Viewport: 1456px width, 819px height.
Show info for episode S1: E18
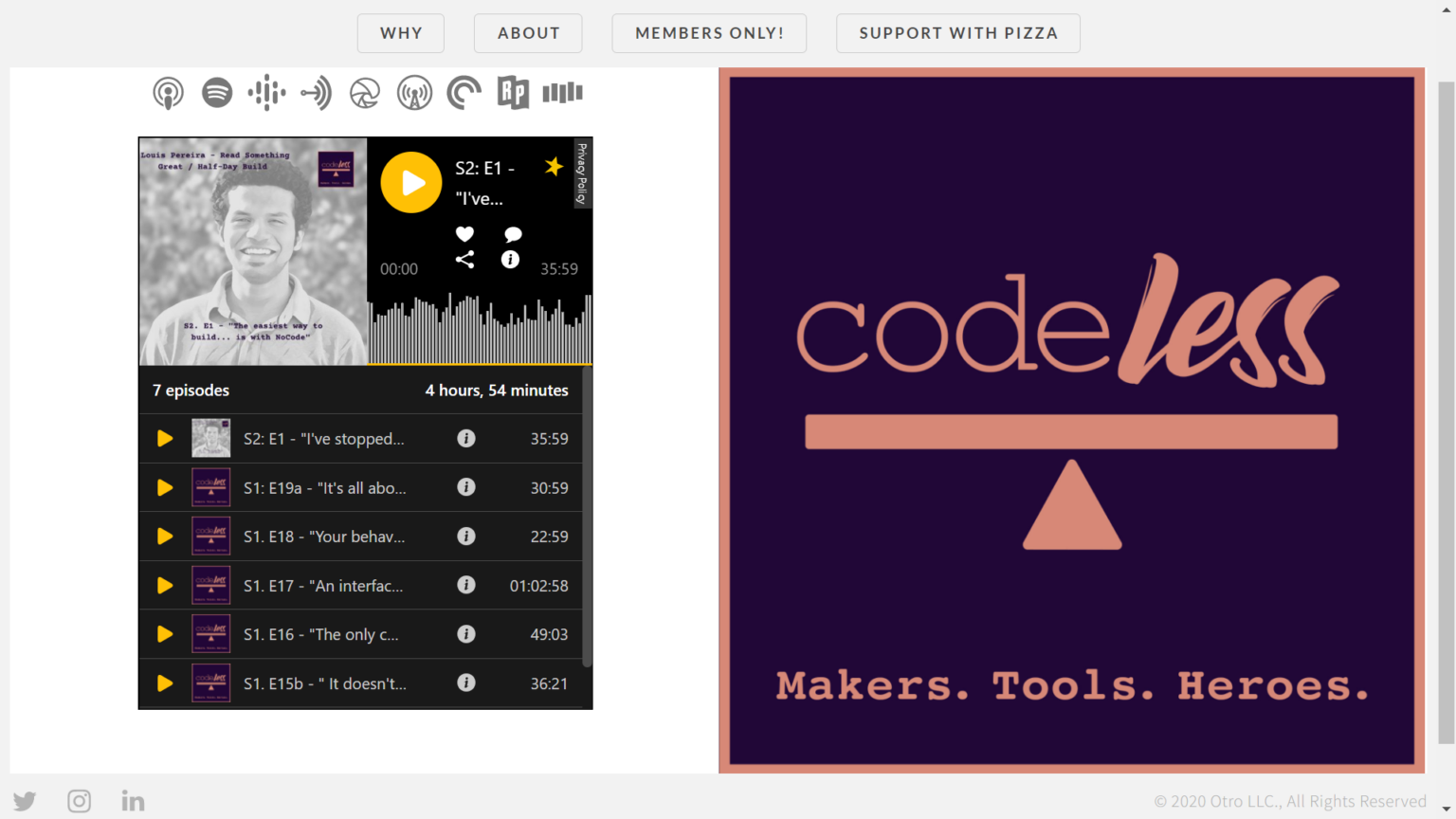[466, 536]
